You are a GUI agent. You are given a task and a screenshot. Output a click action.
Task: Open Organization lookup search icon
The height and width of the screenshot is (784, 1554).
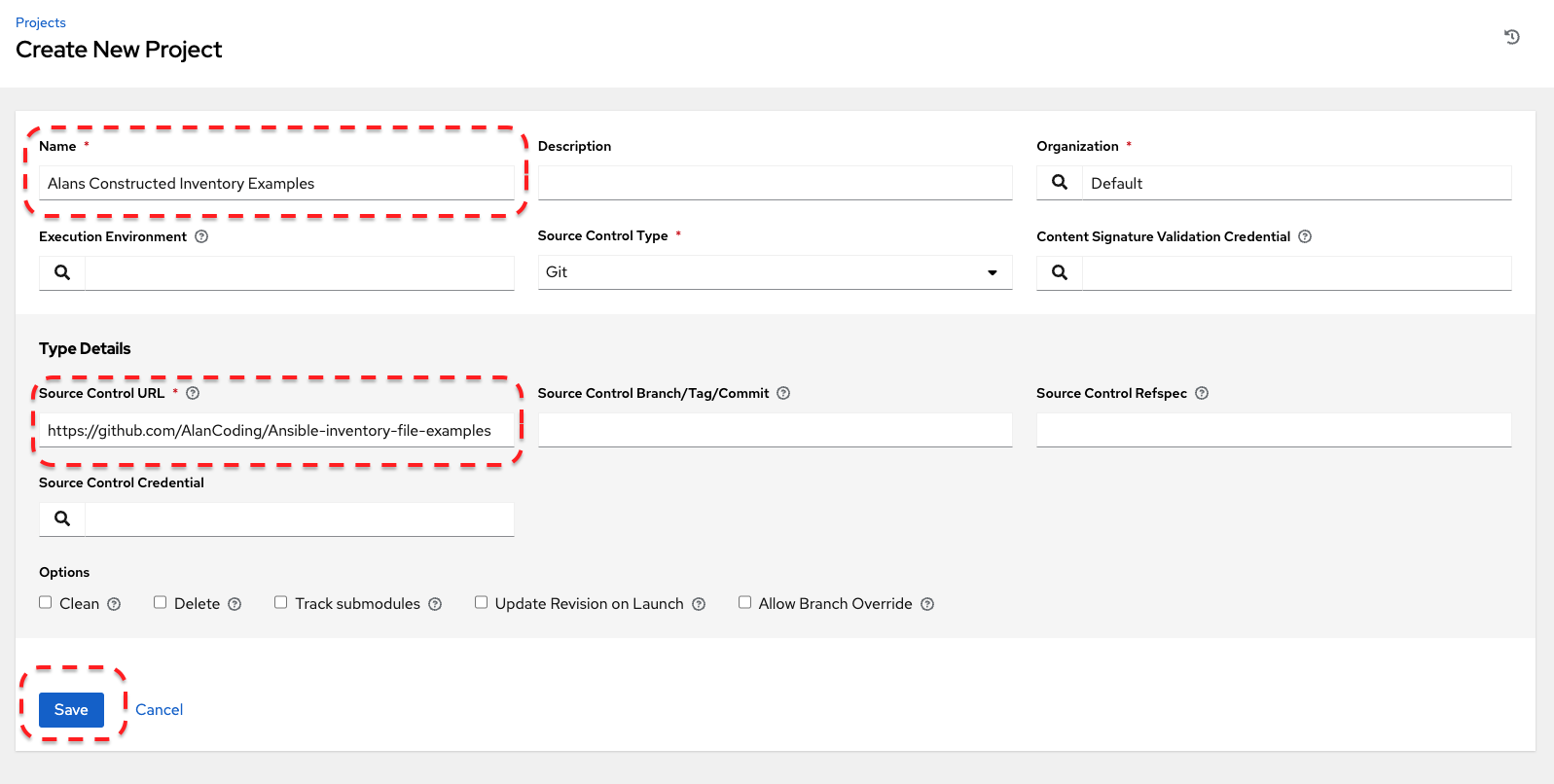click(1060, 183)
